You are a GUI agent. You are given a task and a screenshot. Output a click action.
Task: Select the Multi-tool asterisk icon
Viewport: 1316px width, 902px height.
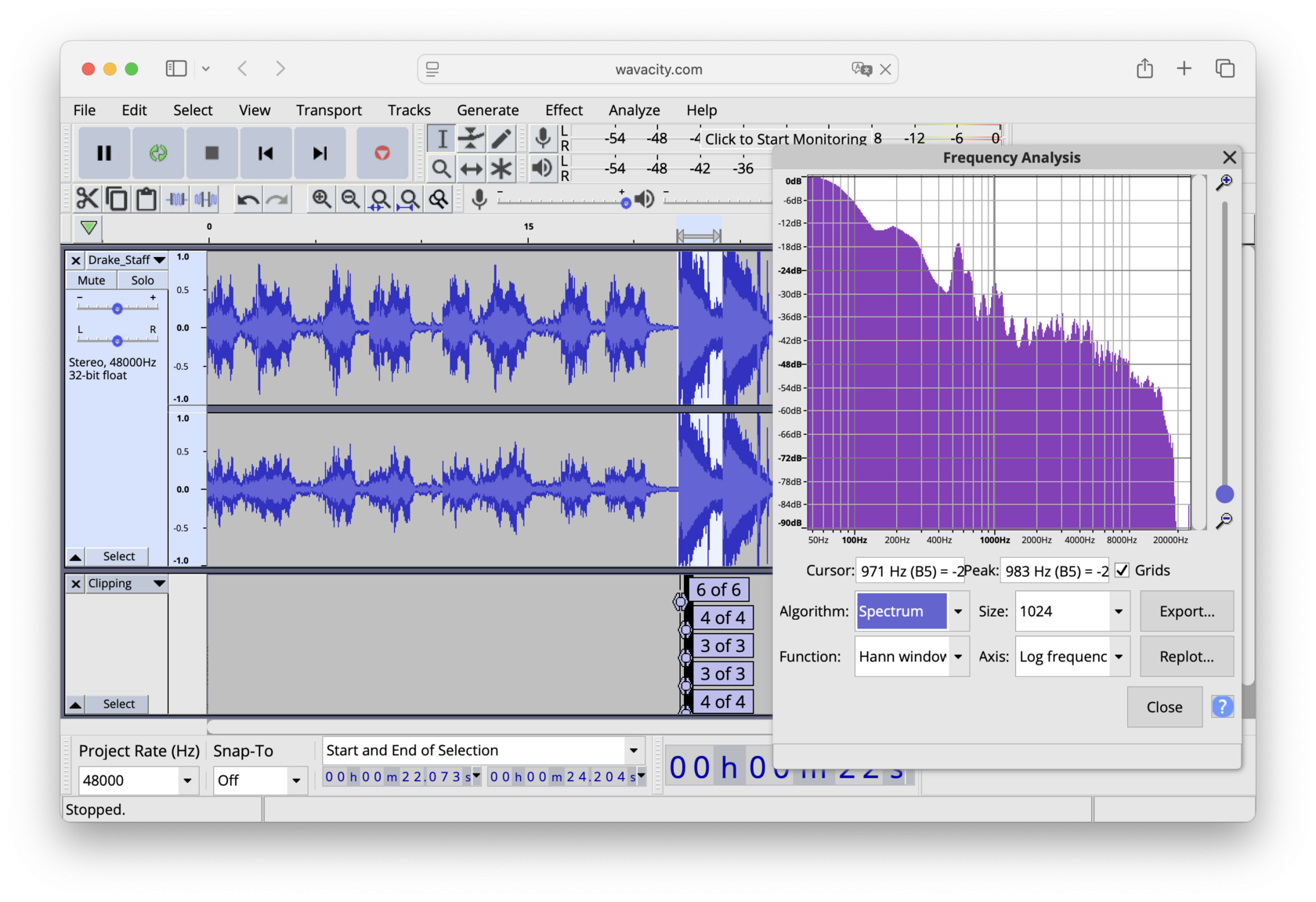[x=501, y=168]
